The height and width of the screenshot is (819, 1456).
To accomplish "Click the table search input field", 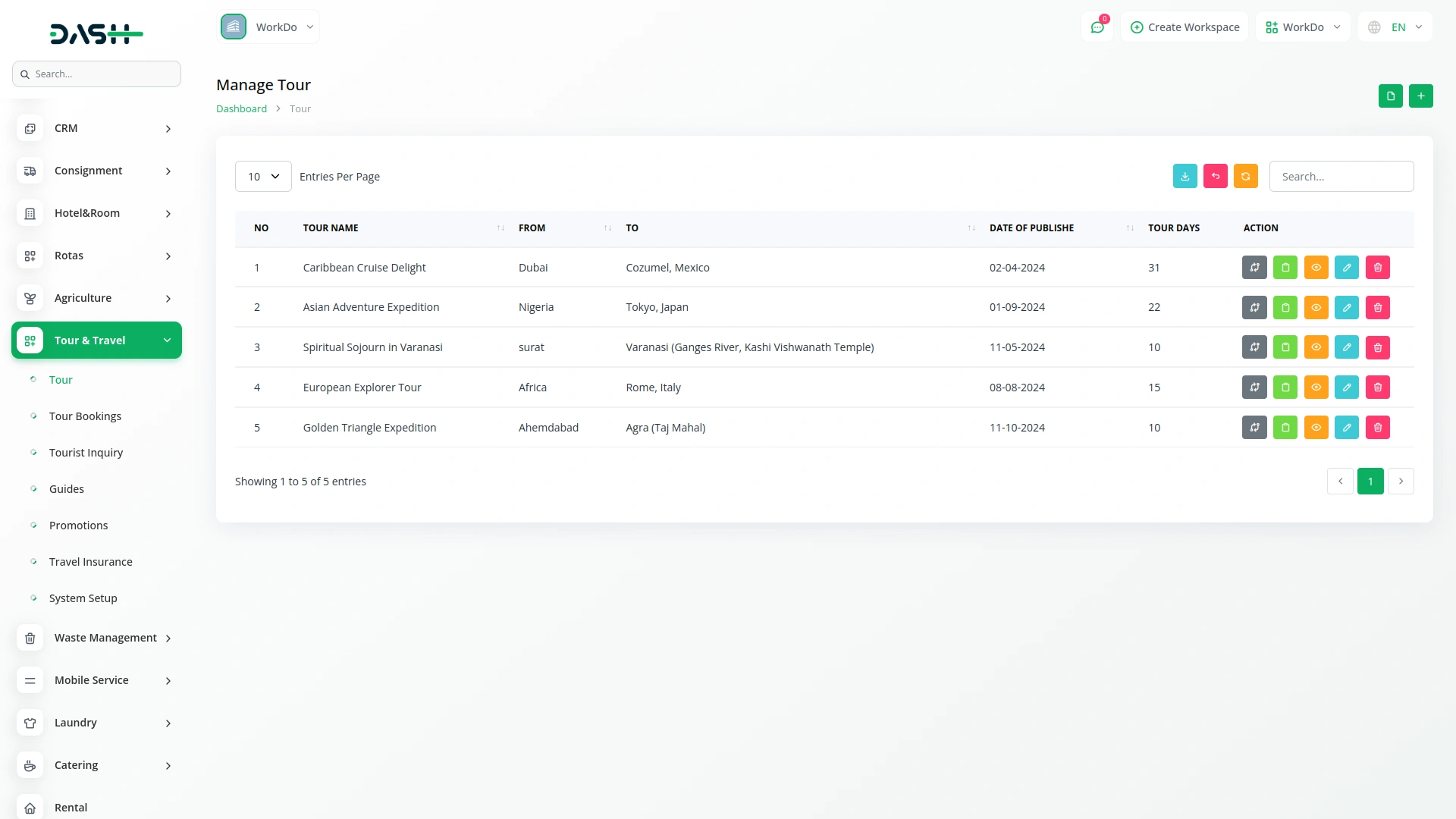I will pos(1341,177).
